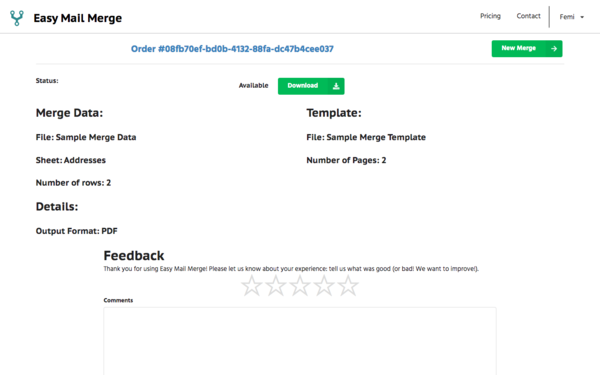Go to Easy Mail Merge home title
Screen dimensions: 600x375
tap(78, 18)
